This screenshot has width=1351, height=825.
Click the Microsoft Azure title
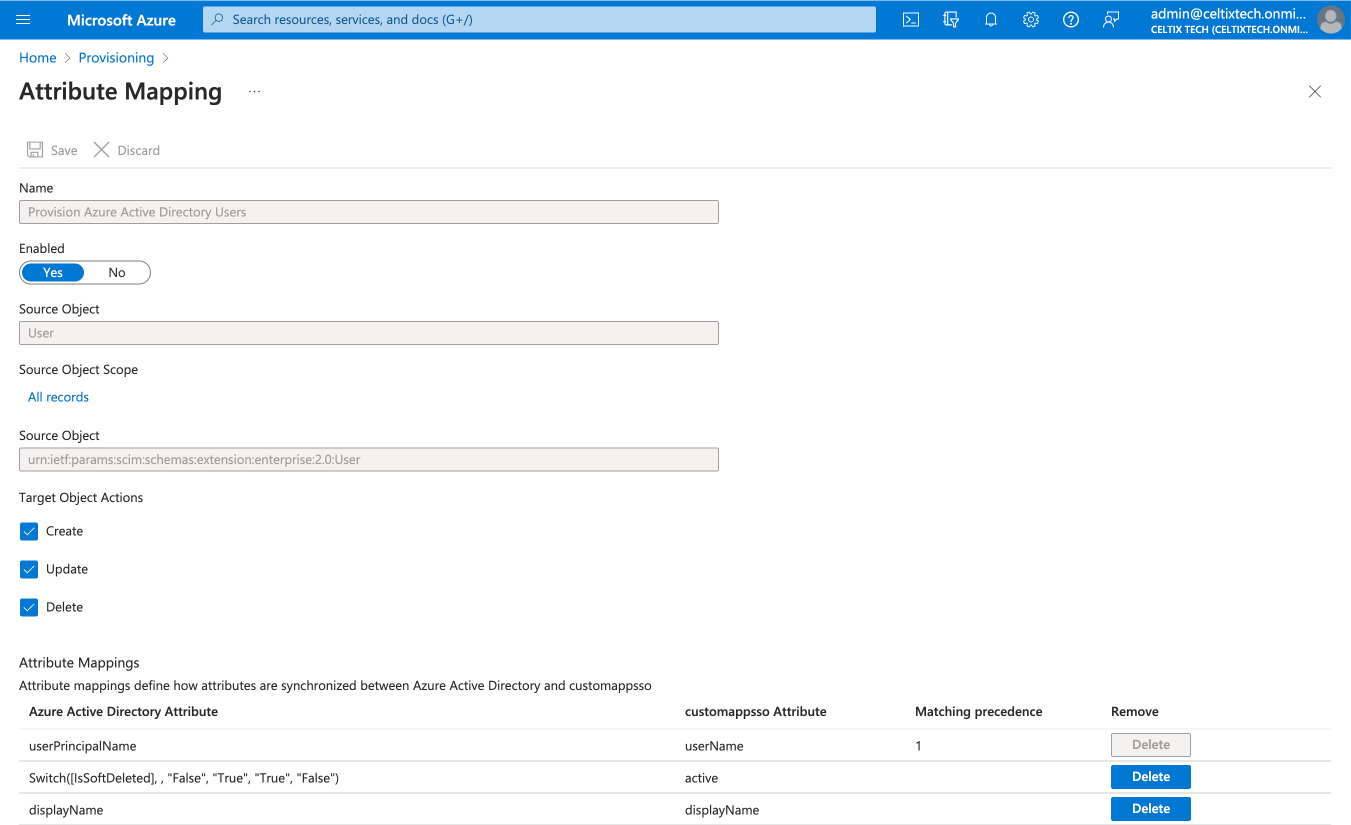coord(121,20)
